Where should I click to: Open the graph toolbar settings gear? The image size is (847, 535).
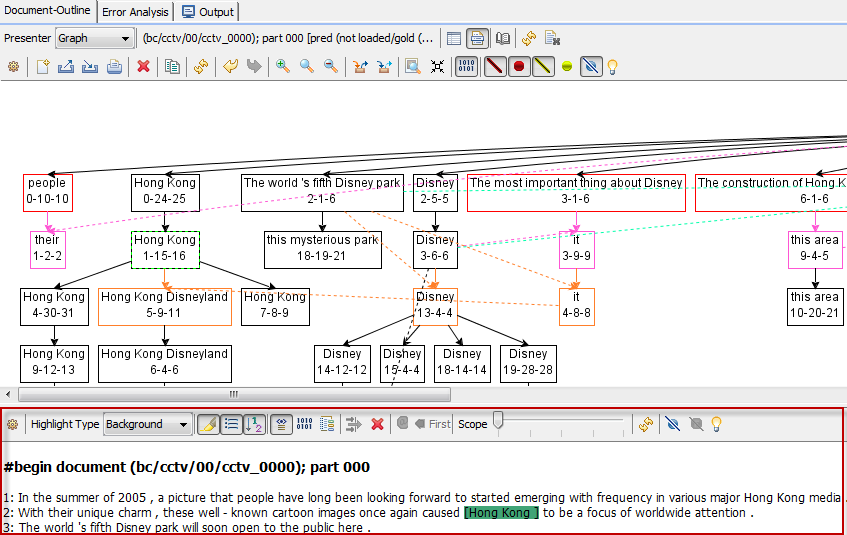(14, 66)
